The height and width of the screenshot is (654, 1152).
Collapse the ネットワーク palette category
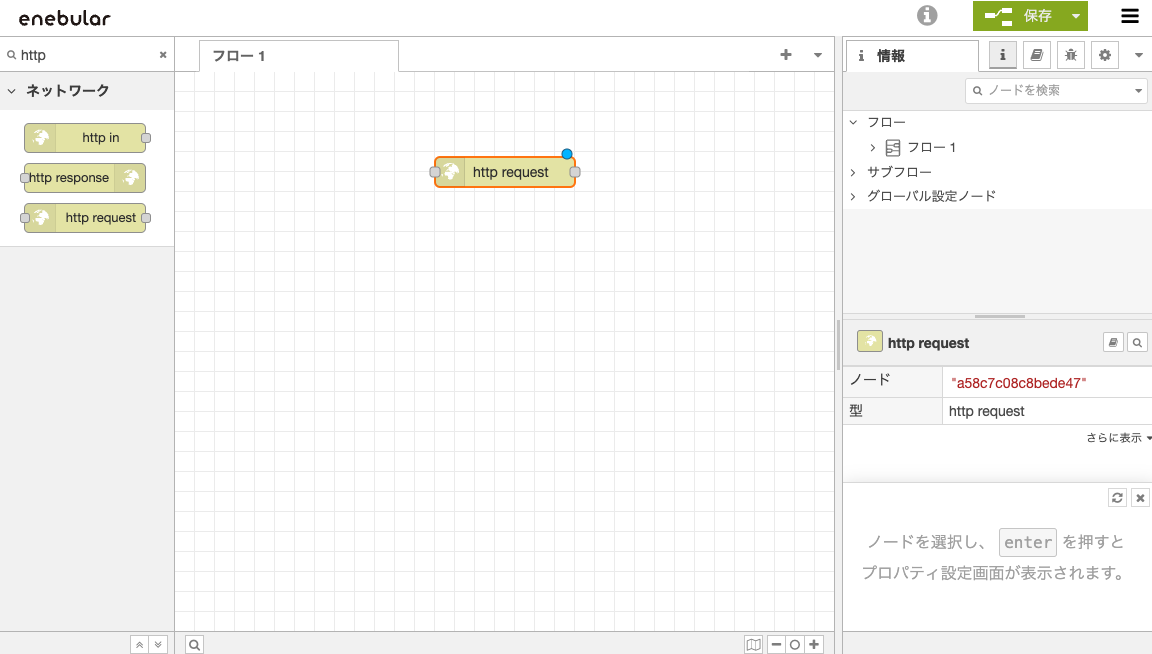(12, 91)
